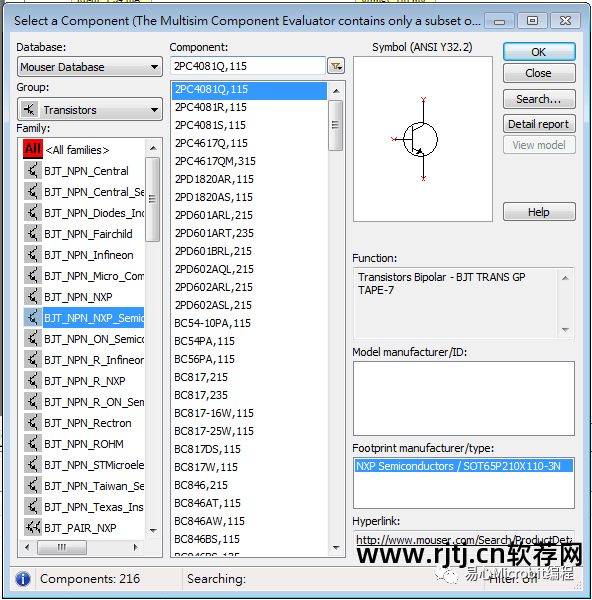Open the Group Transistors dropdown
Screen dimensions: 592x600
(90, 110)
